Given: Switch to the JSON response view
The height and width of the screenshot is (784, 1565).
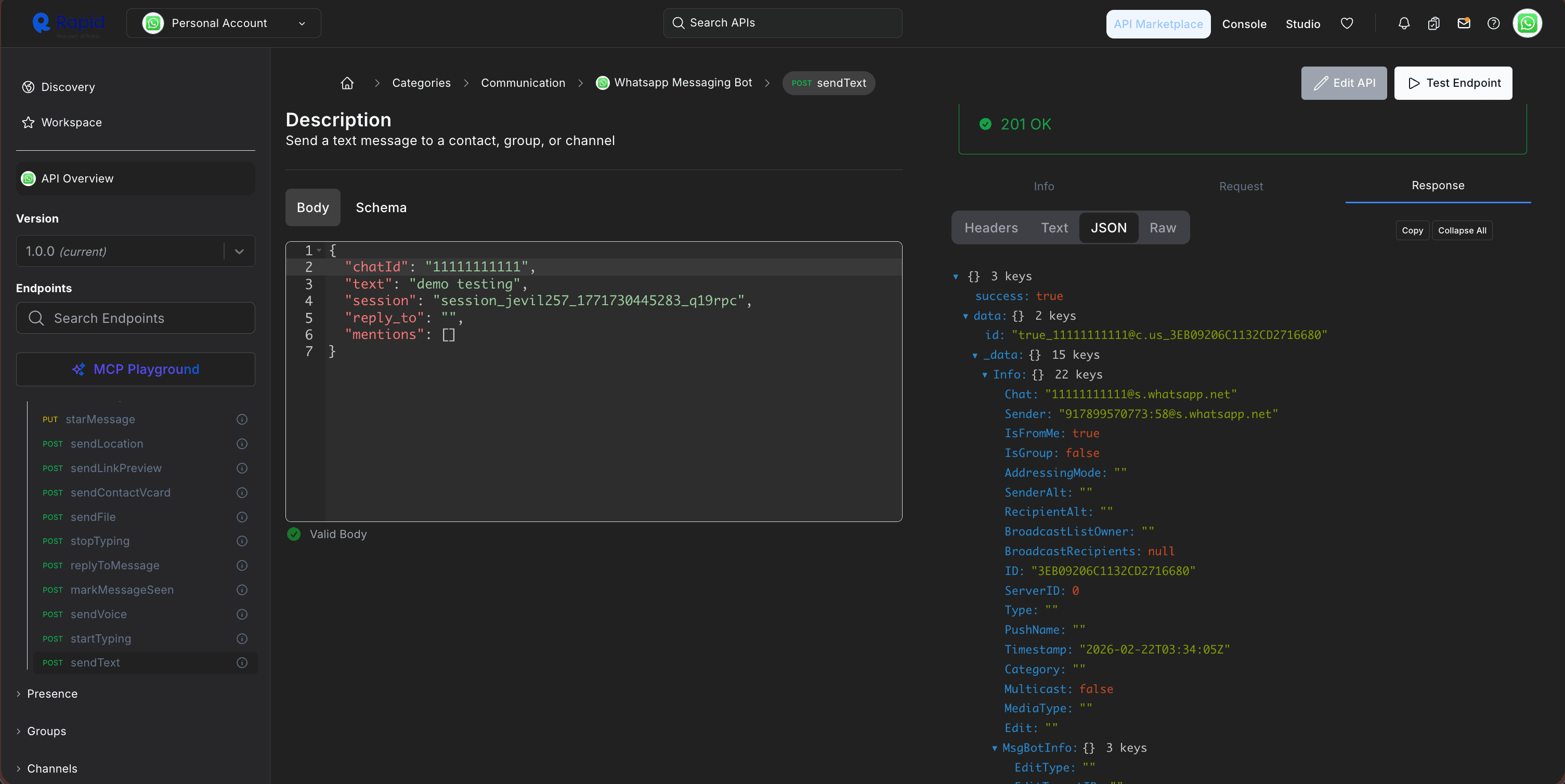Looking at the screenshot, I should [1108, 228].
